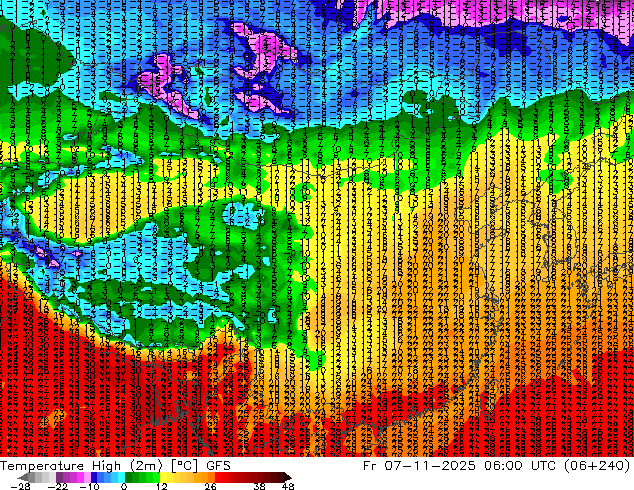Click the 12 legend label
The image size is (634, 490).
tap(162, 486)
